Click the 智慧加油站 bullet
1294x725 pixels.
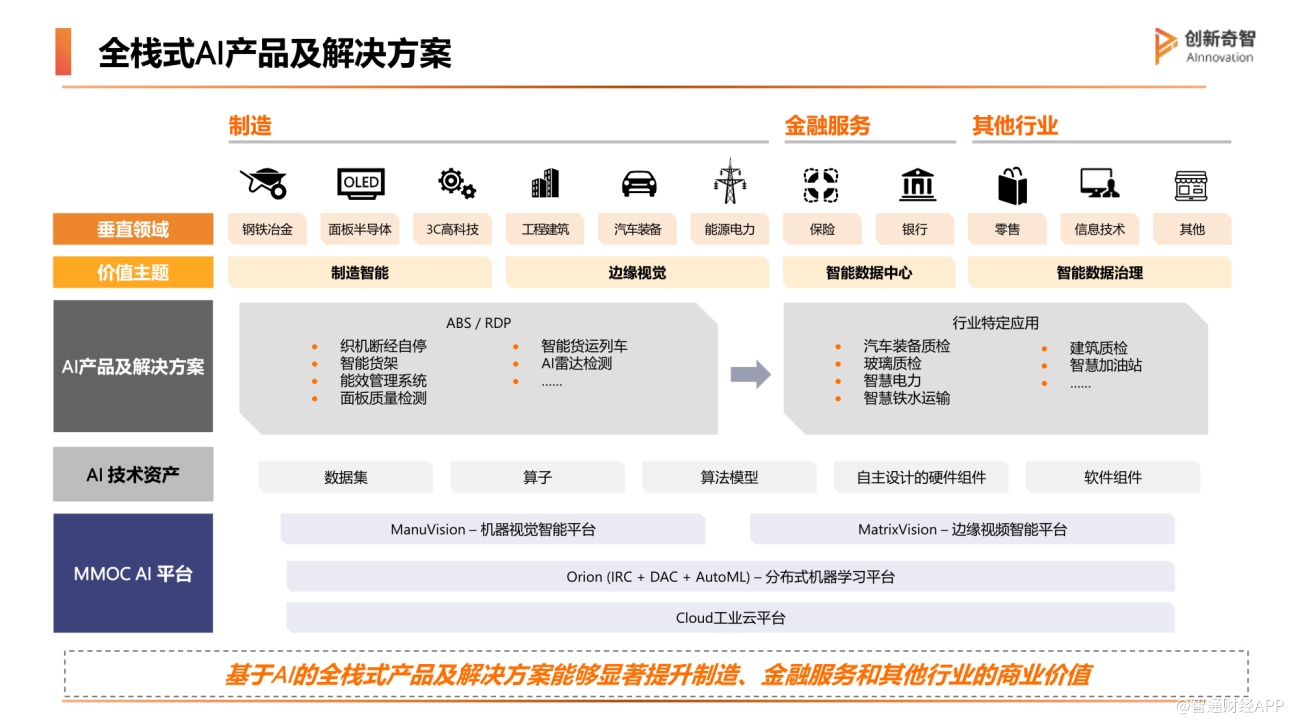coord(1106,365)
